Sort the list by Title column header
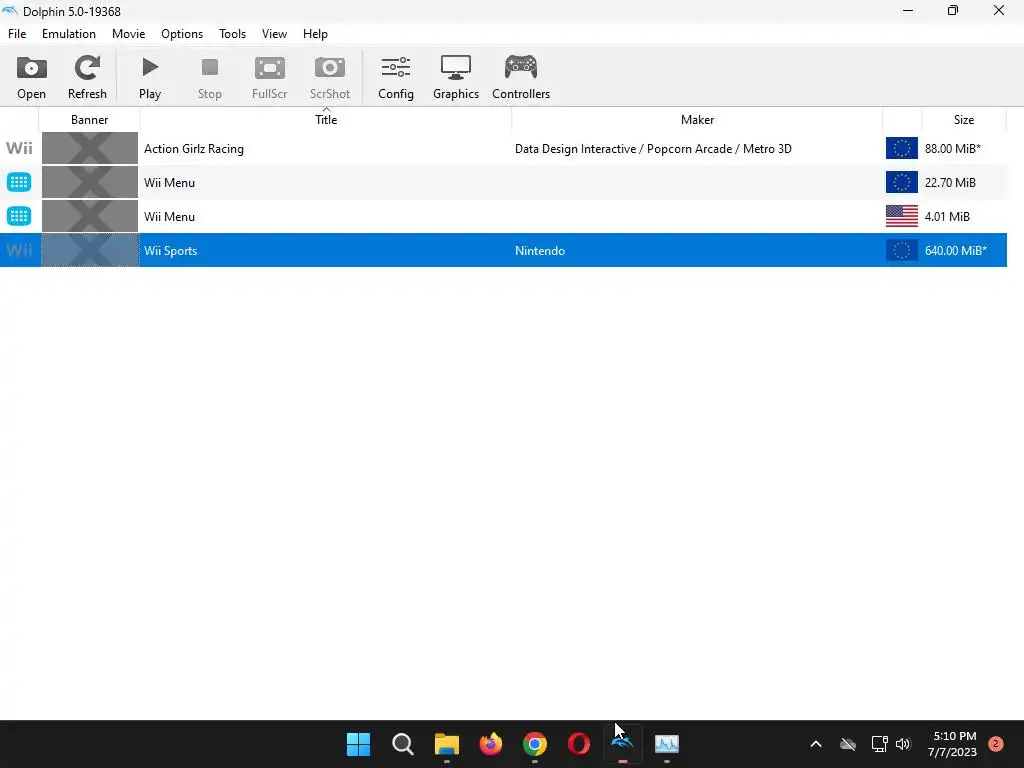Screen dimensions: 1024x768 coord(326,120)
